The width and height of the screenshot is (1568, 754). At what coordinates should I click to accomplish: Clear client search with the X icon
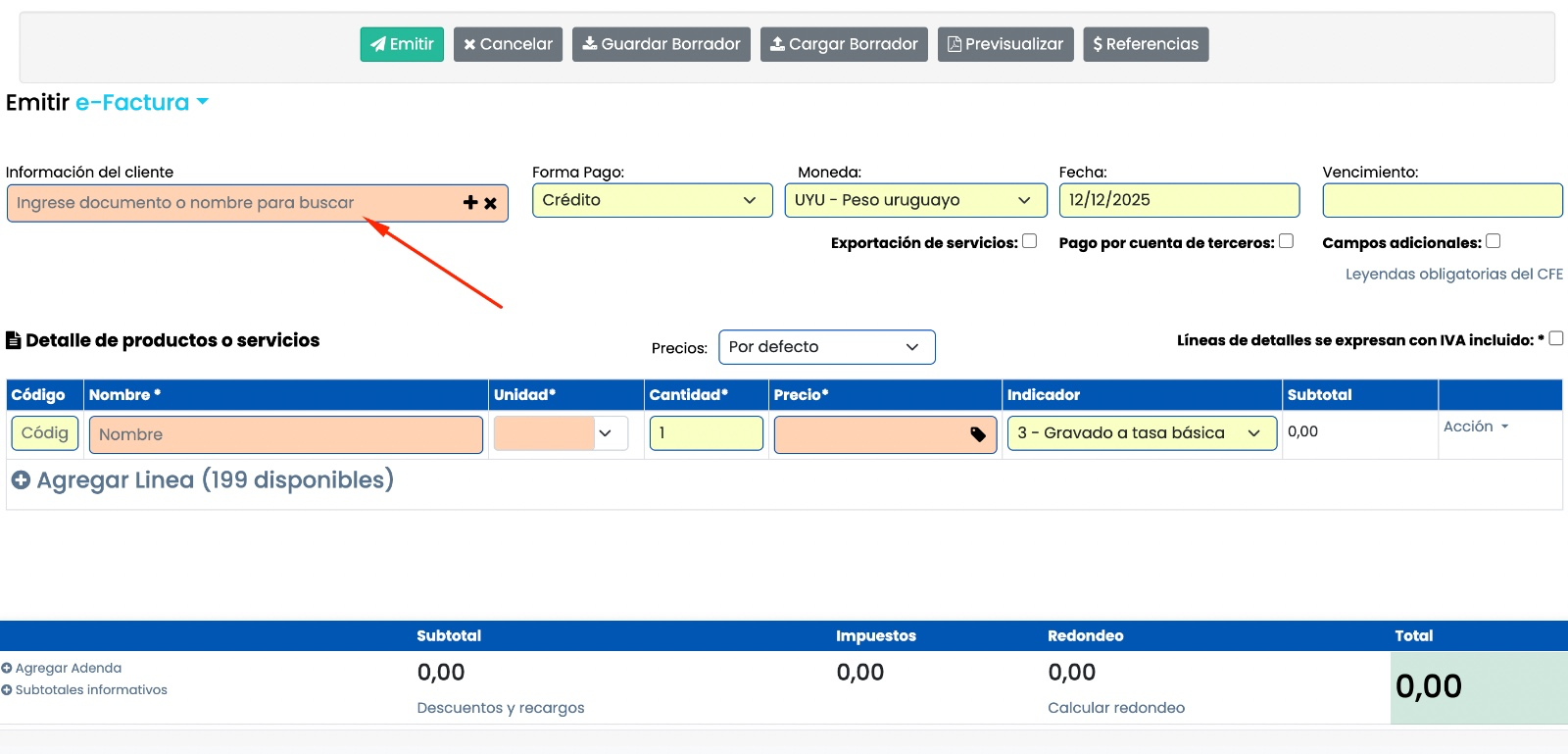(x=491, y=203)
